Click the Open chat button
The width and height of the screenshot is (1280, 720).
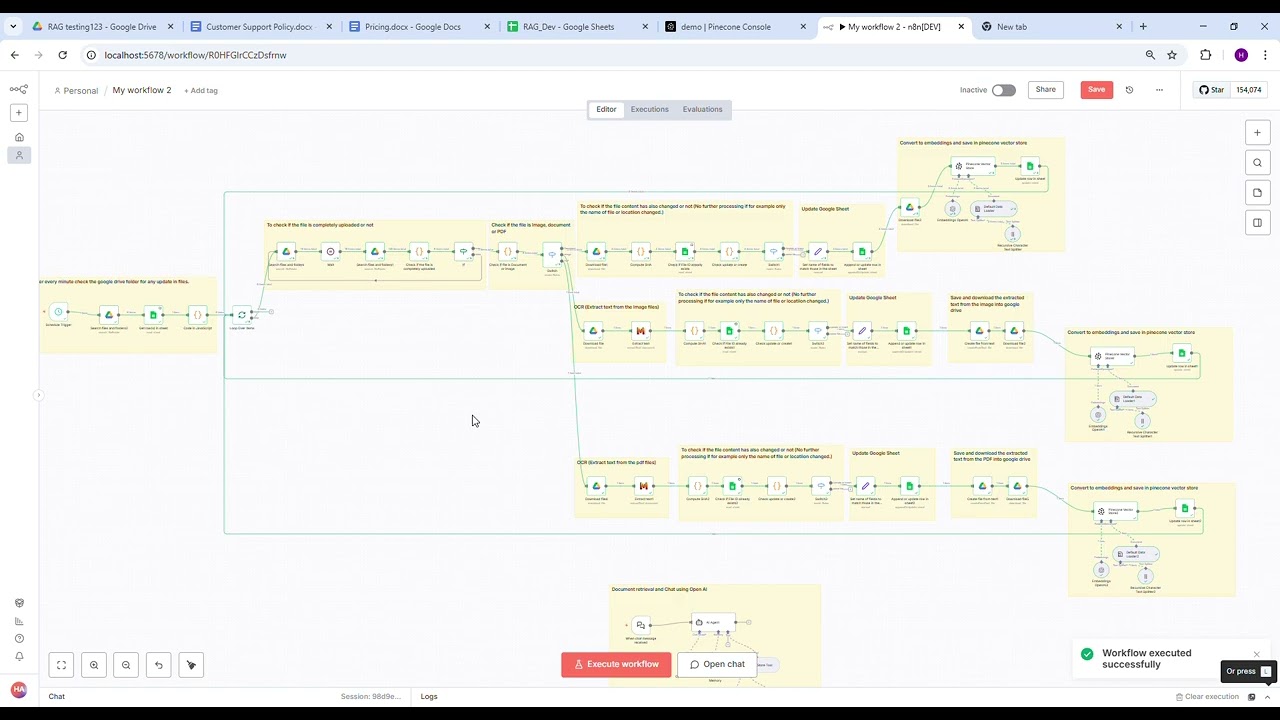[717, 664]
